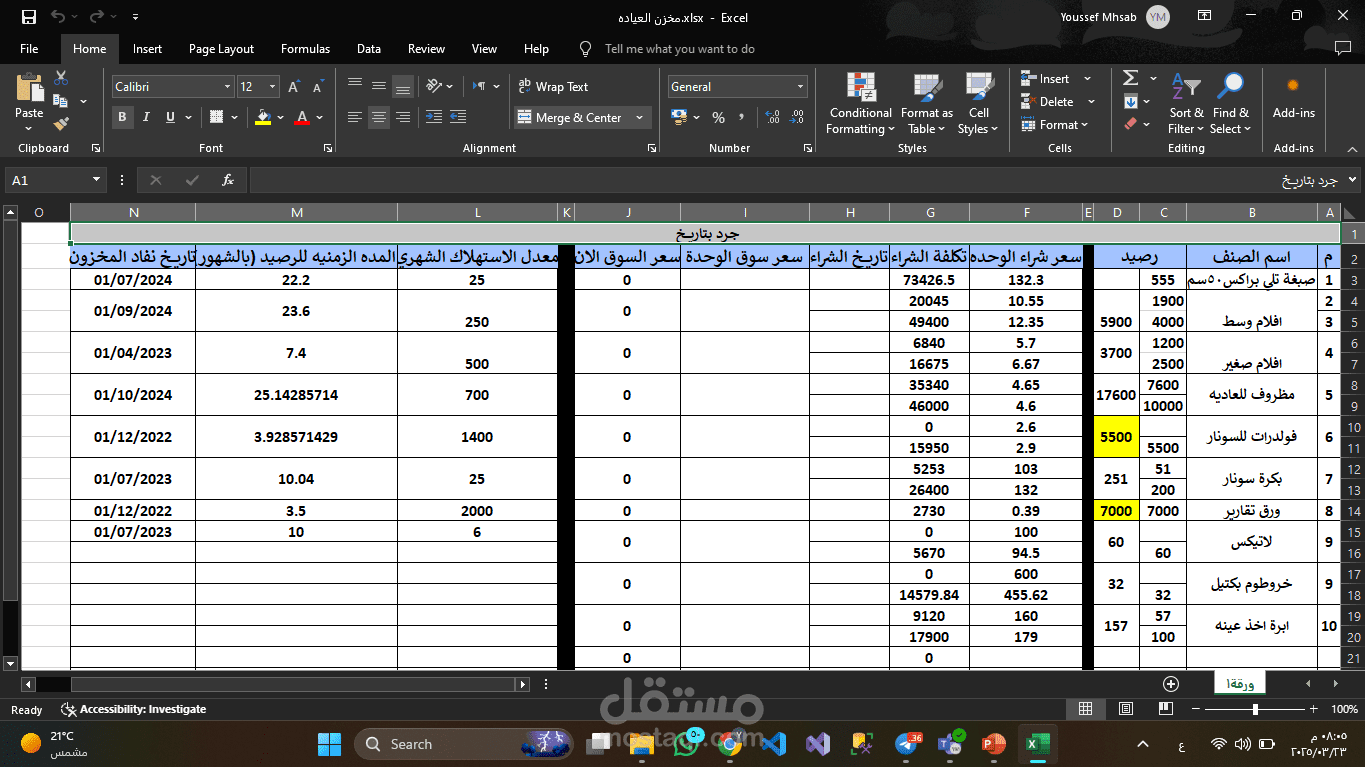Switch to Page Layout view icon

(x=1126, y=709)
